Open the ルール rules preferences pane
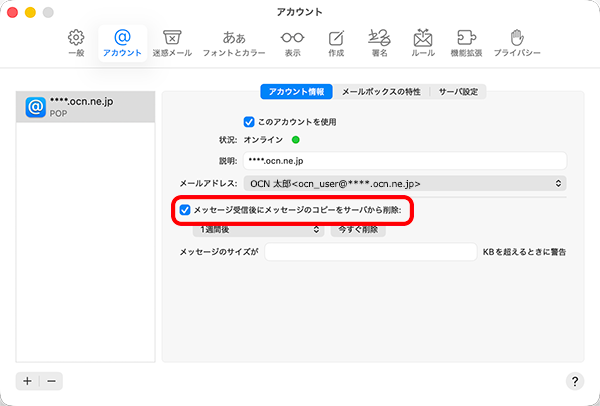The height and width of the screenshot is (406, 600). (x=423, y=41)
